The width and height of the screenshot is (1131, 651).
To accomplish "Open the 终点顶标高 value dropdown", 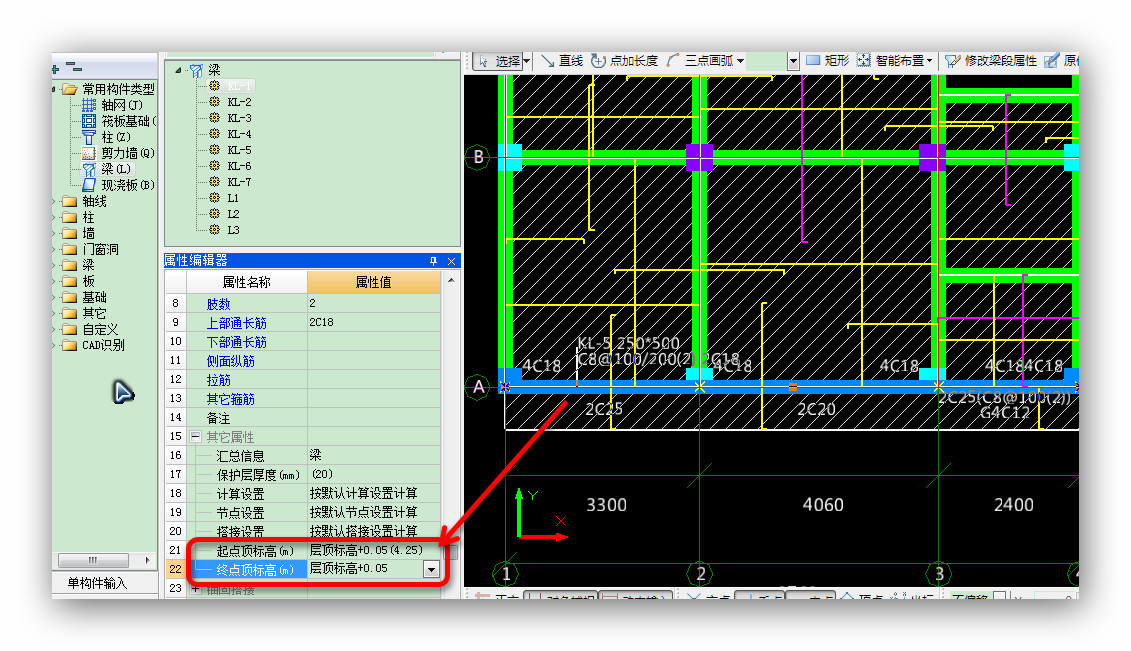I will pos(431,570).
